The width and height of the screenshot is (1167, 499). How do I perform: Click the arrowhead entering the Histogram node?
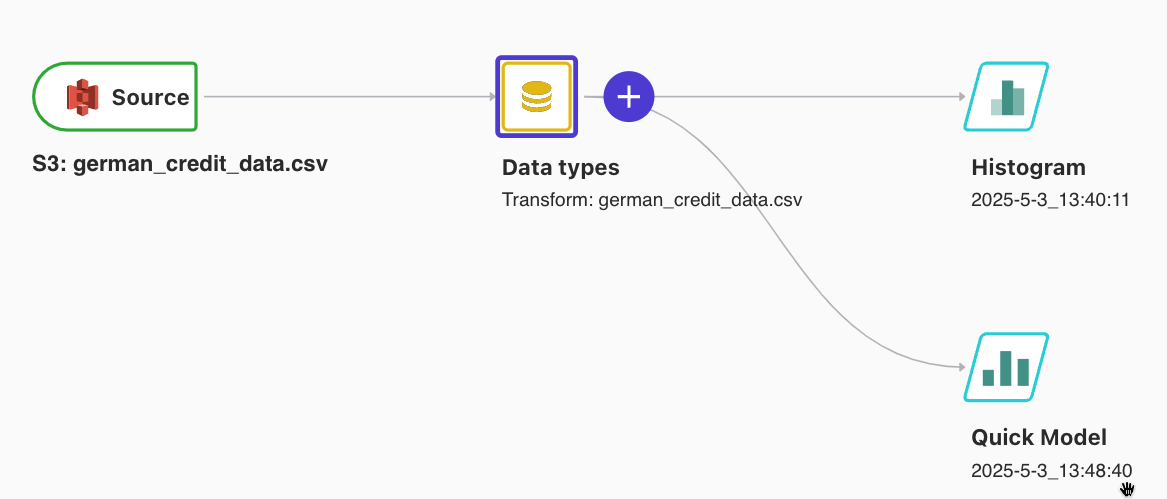pyautogui.click(x=962, y=97)
